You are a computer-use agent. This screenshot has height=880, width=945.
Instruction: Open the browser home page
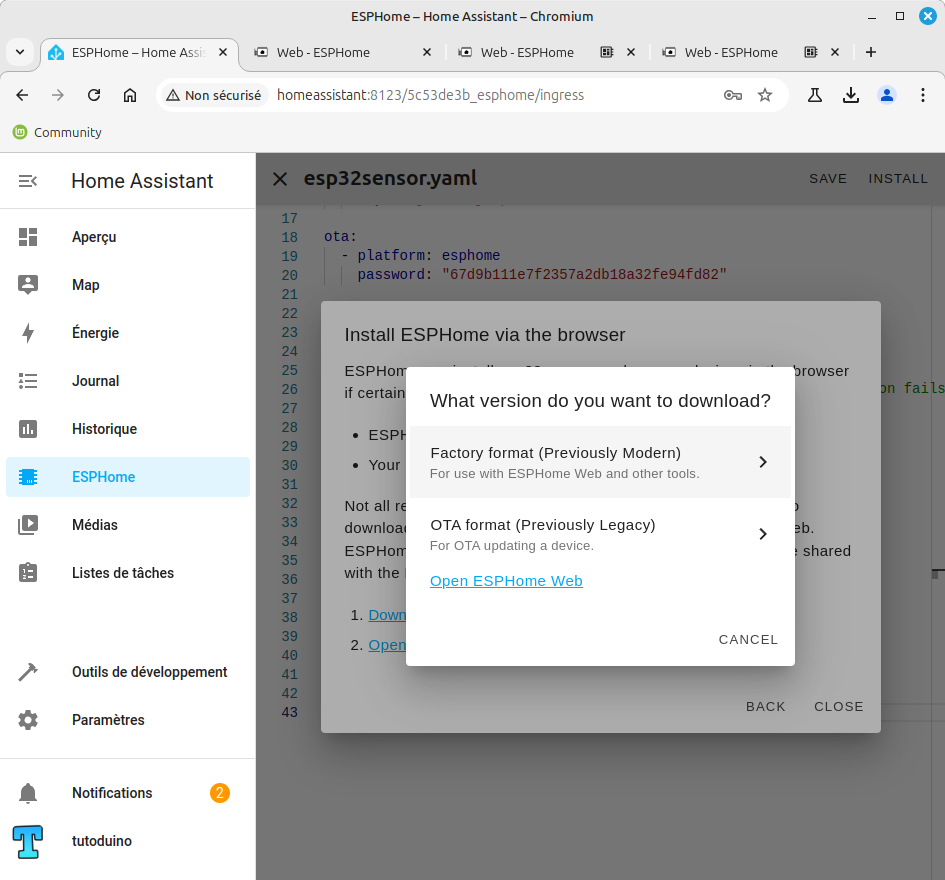[x=130, y=95]
